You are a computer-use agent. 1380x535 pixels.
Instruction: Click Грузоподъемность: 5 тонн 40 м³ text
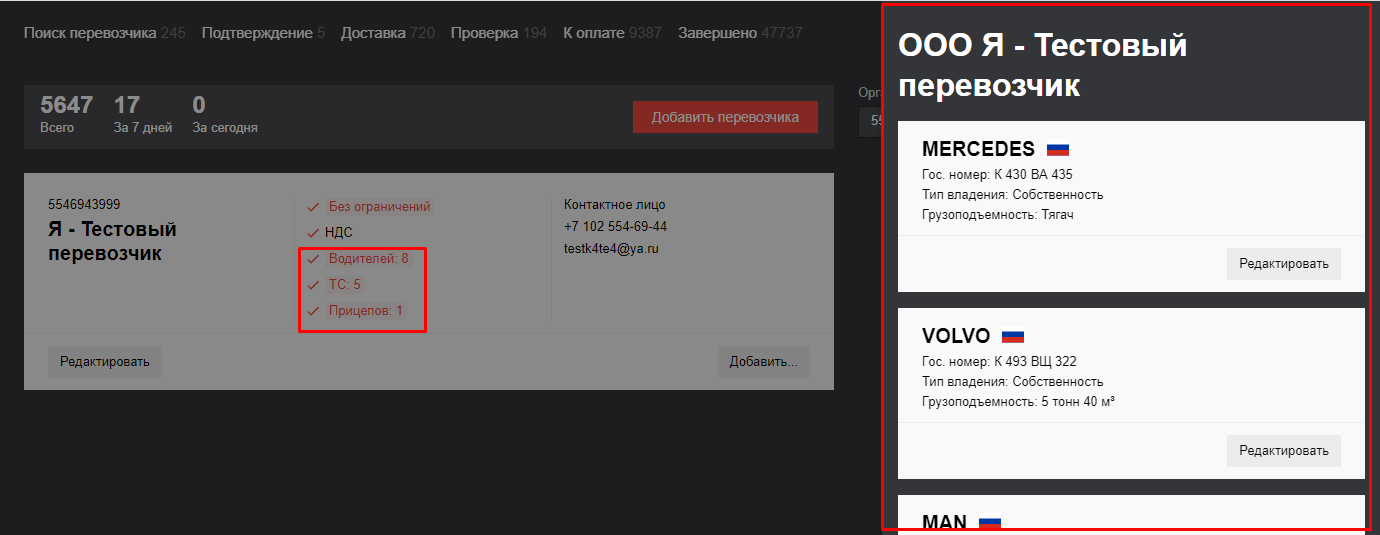point(1018,401)
